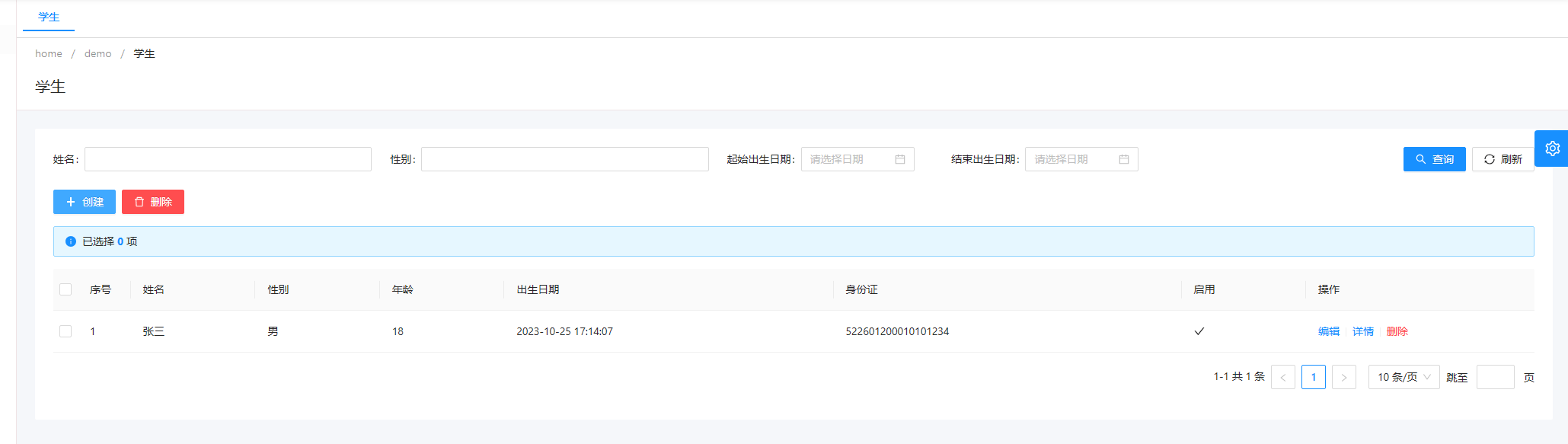This screenshot has height=444, width=1568.
Task: Click the name cell 张三
Action: (154, 331)
